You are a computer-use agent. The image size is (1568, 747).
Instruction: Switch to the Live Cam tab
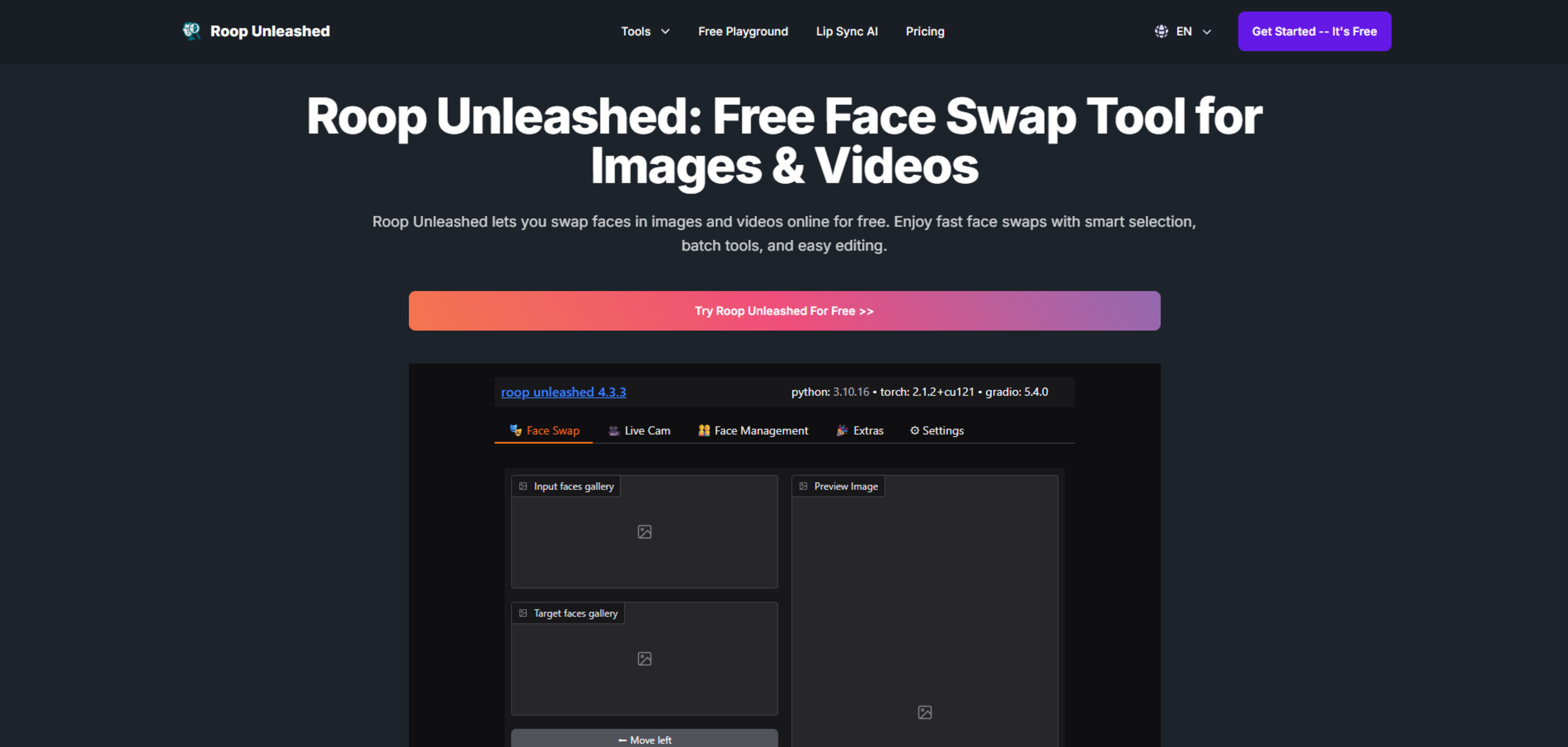[639, 430]
